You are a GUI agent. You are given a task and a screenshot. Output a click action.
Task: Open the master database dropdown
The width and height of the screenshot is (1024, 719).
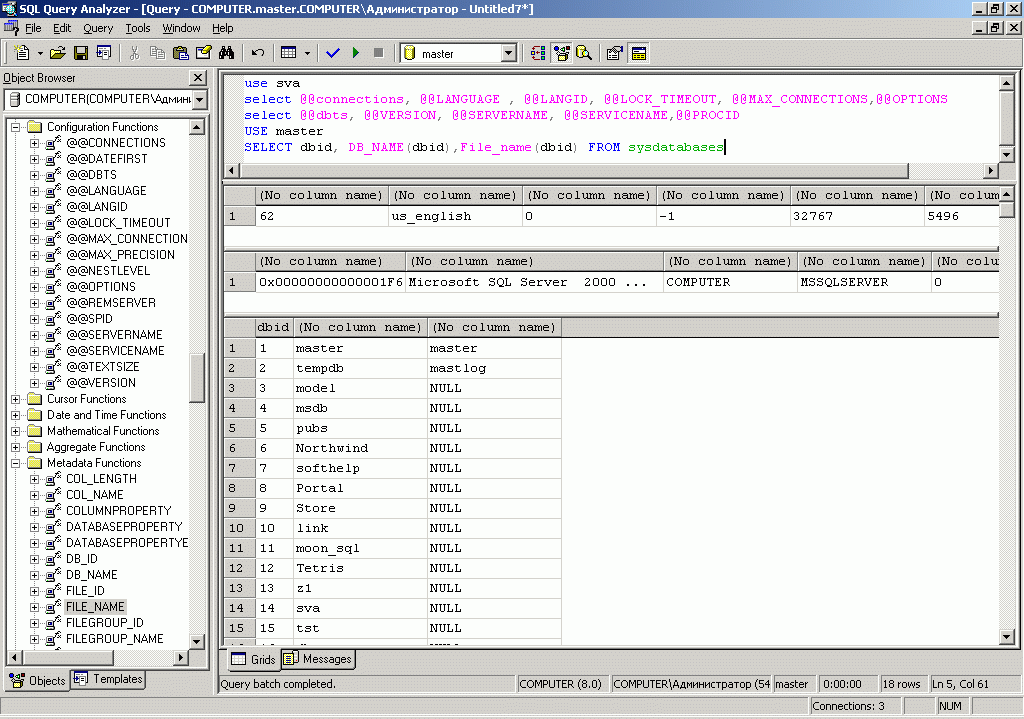(508, 53)
